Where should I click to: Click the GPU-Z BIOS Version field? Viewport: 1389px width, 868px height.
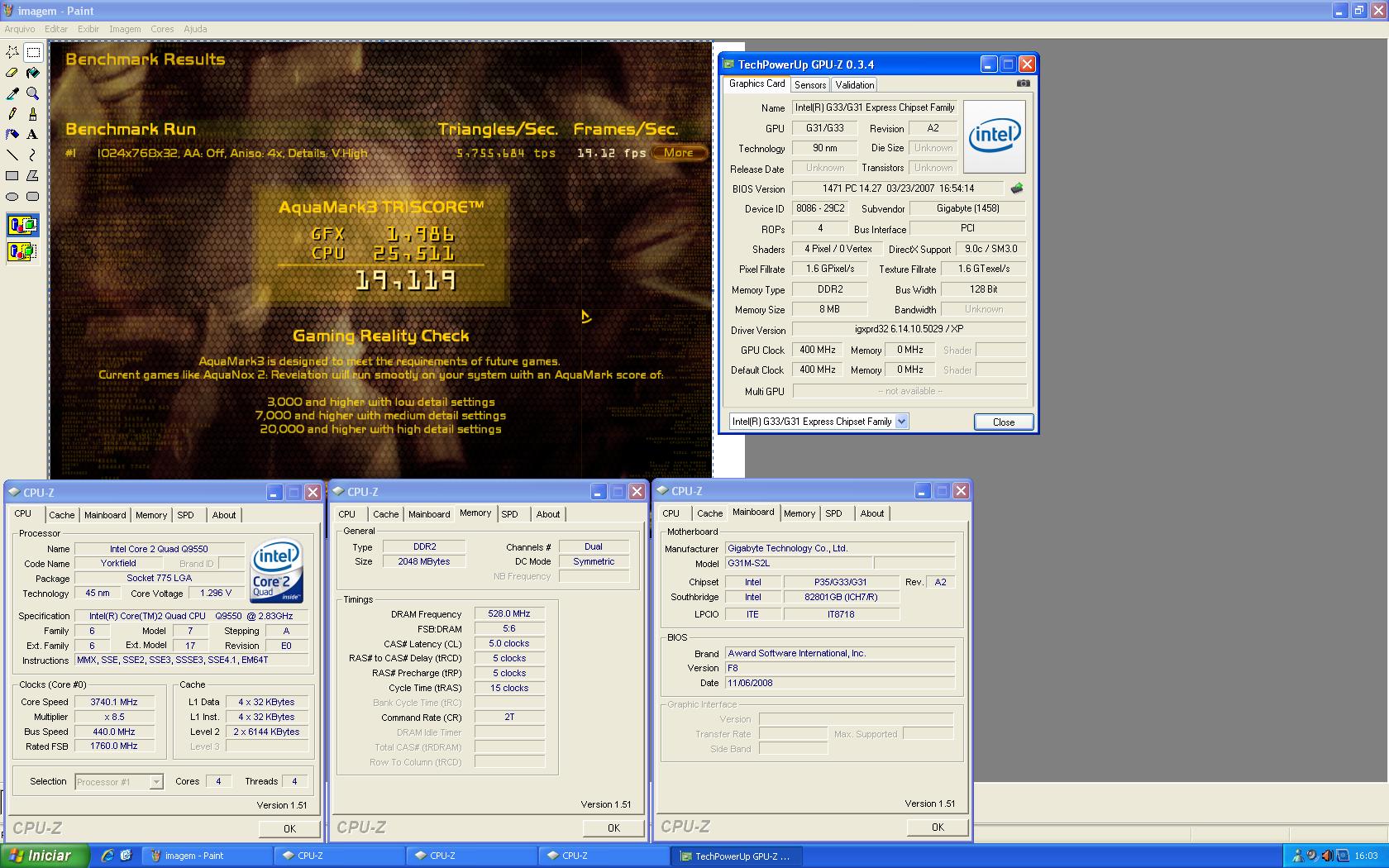(x=898, y=188)
